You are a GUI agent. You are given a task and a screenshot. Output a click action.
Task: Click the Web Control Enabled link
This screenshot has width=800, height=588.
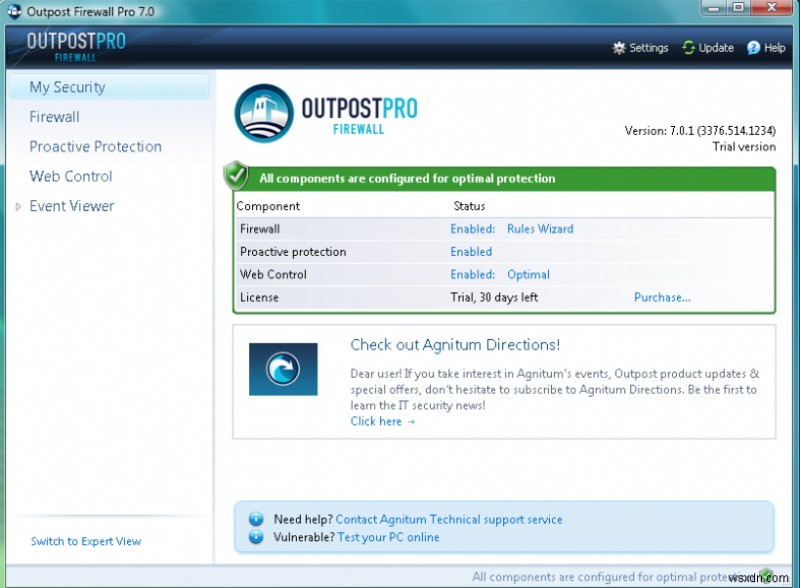pyautogui.click(x=472, y=275)
